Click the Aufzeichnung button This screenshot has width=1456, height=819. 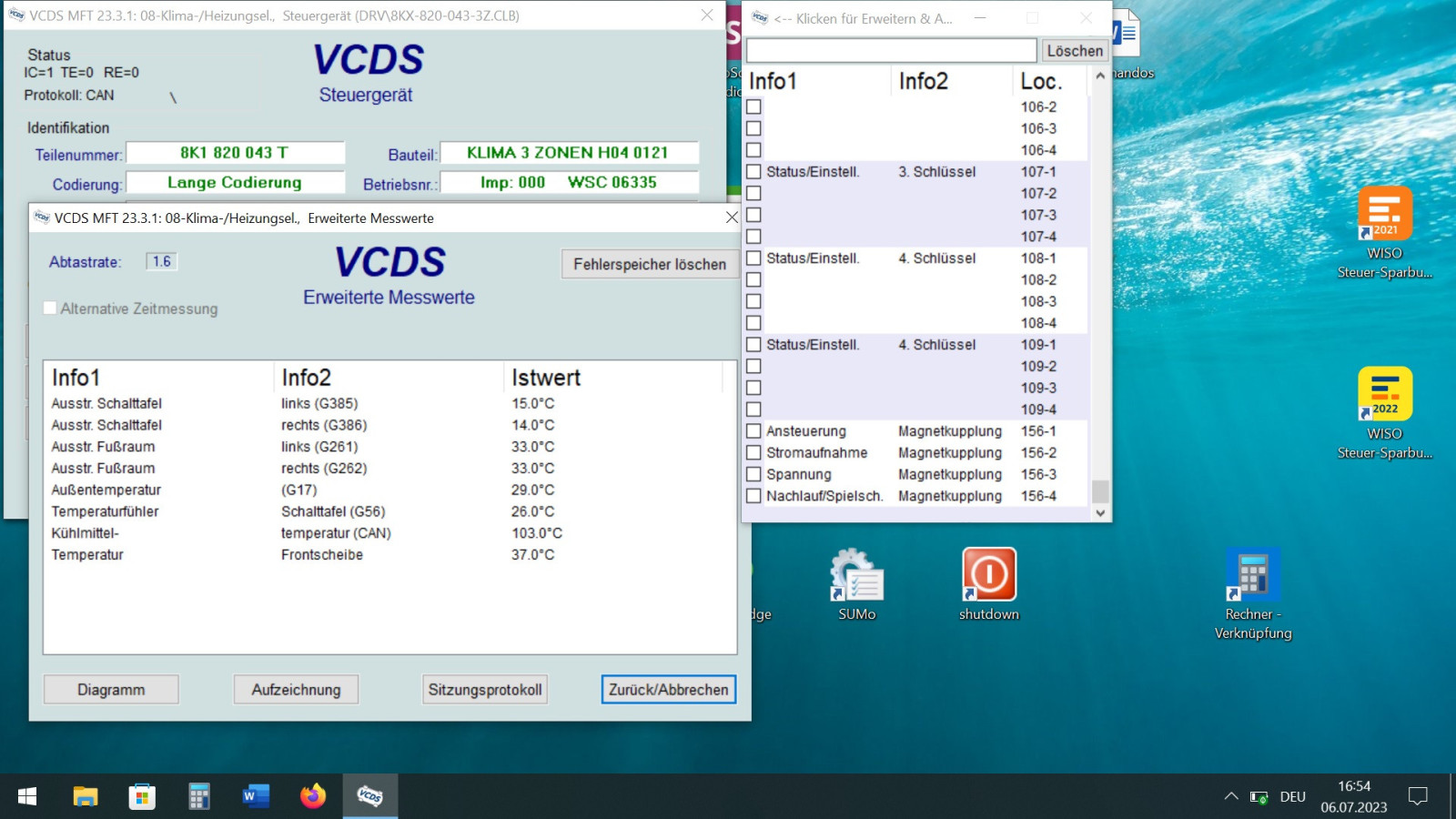[x=296, y=689]
